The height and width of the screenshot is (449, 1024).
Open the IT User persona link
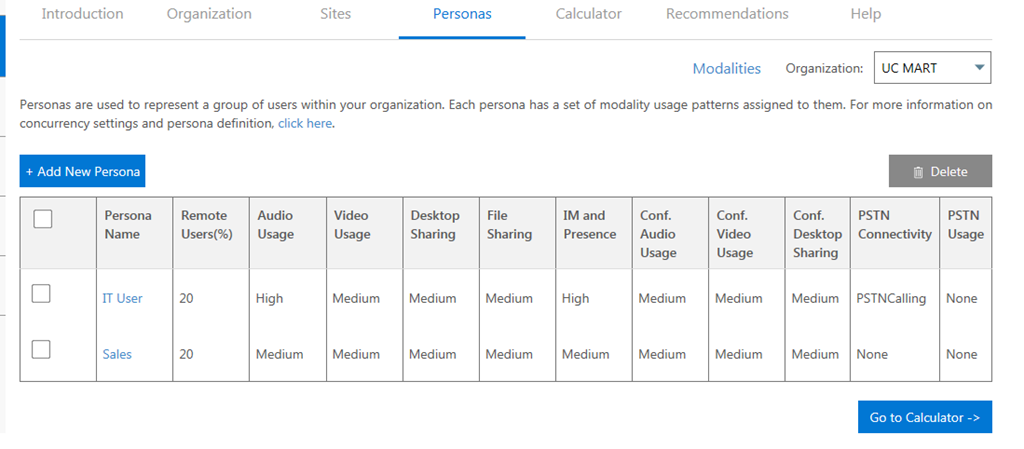(x=122, y=298)
